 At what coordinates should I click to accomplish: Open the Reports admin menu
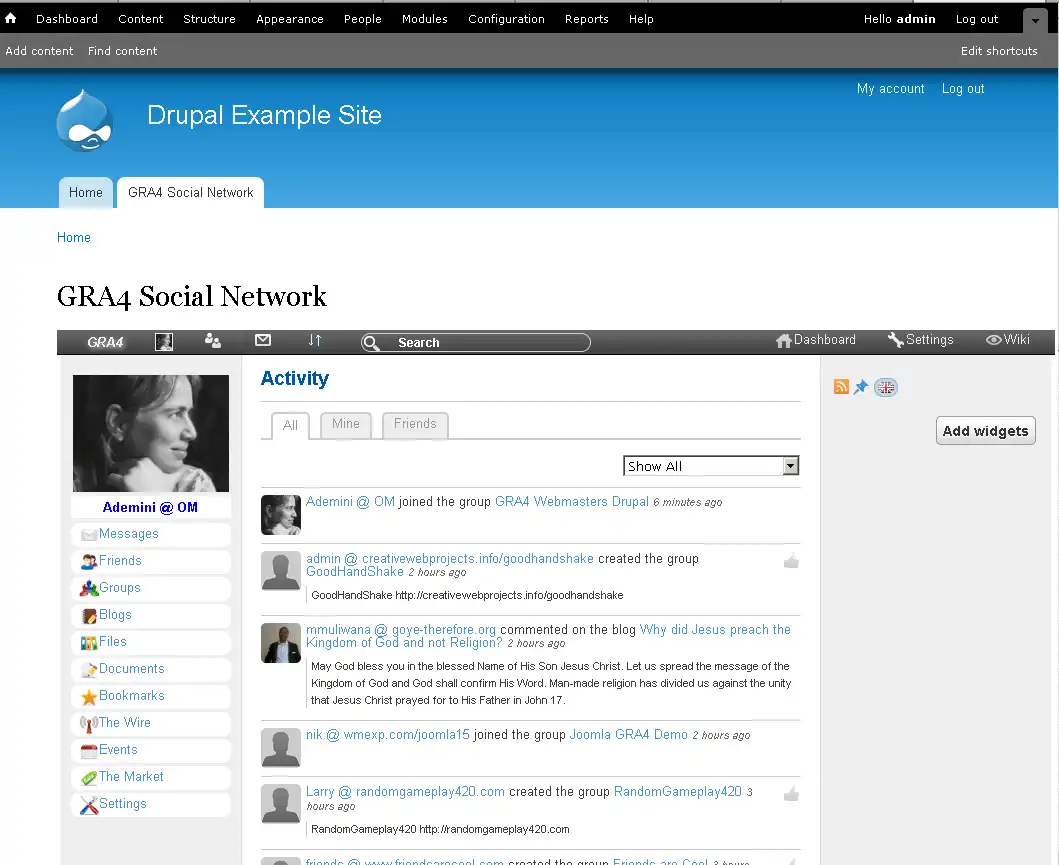click(x=587, y=19)
